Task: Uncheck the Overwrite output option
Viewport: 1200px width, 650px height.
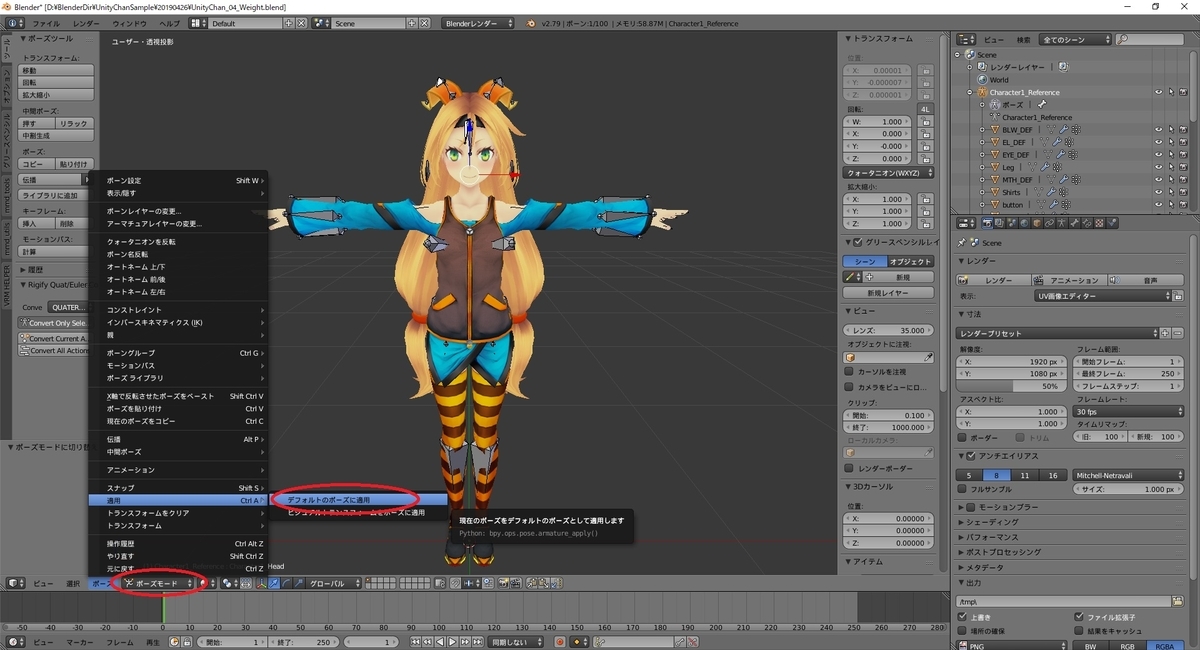Action: point(962,617)
